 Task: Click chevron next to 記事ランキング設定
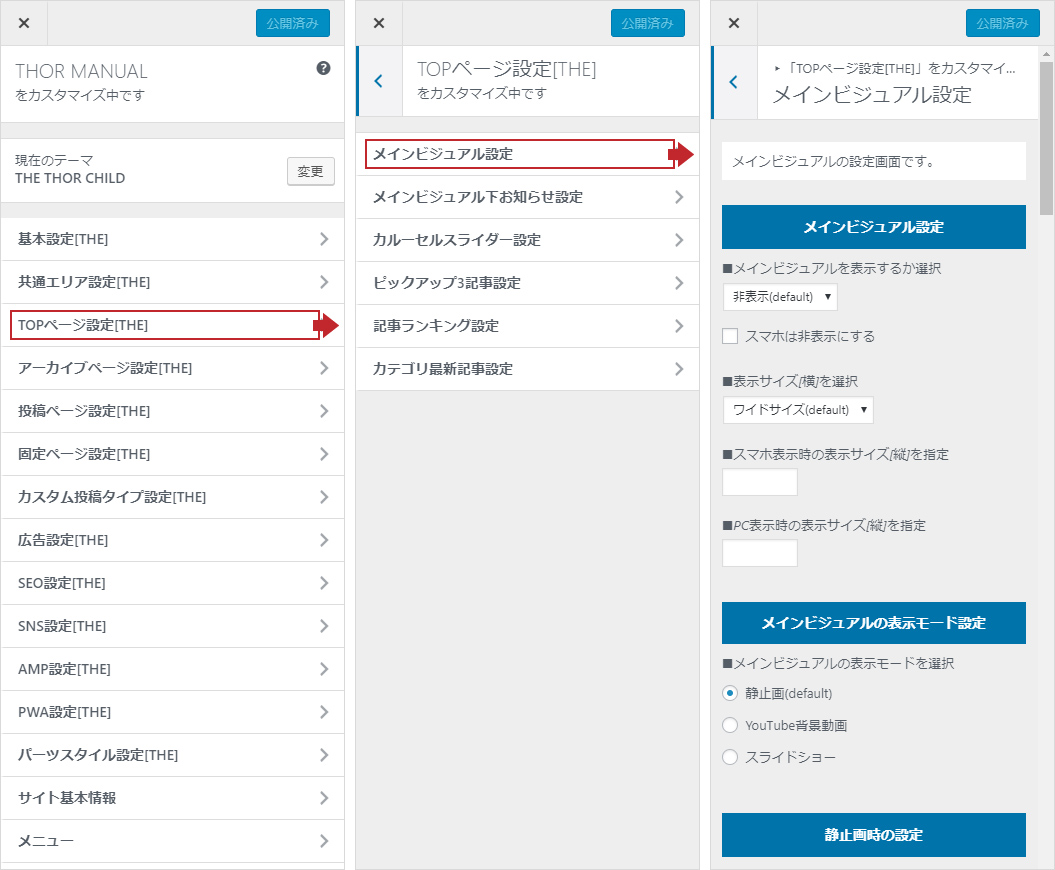(x=679, y=326)
